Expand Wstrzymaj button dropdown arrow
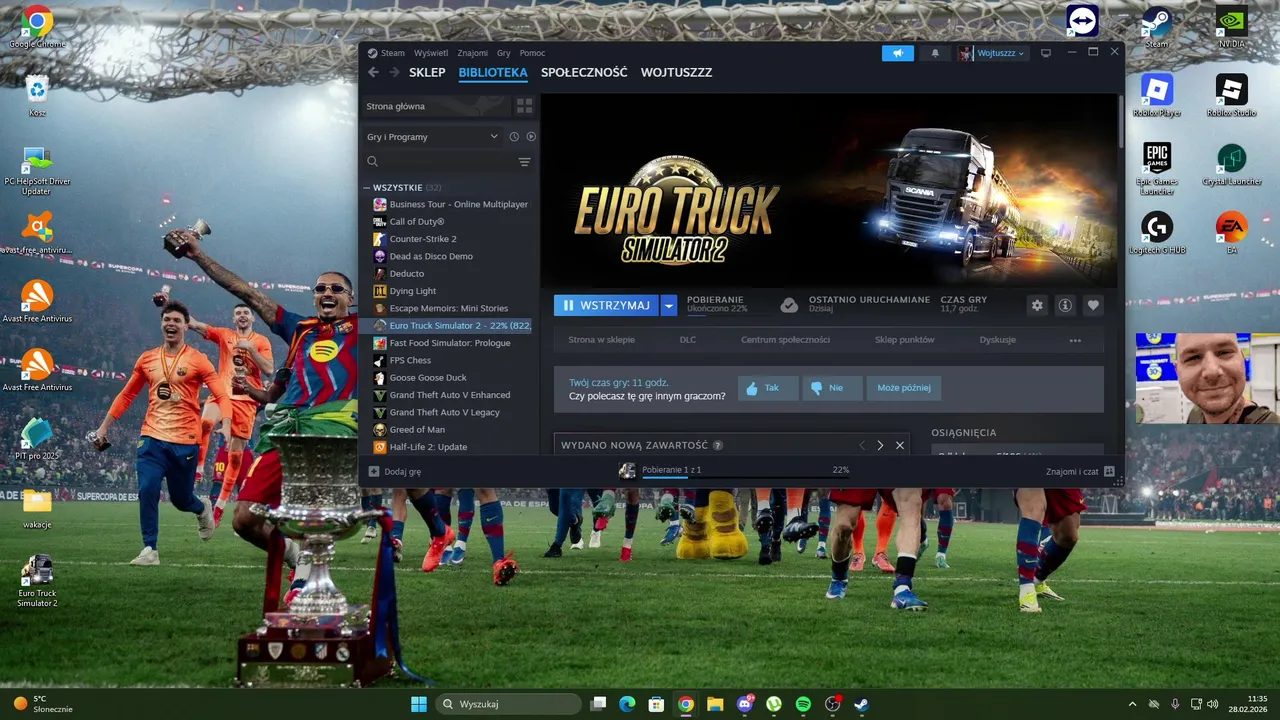Viewport: 1280px width, 720px height. (x=669, y=305)
